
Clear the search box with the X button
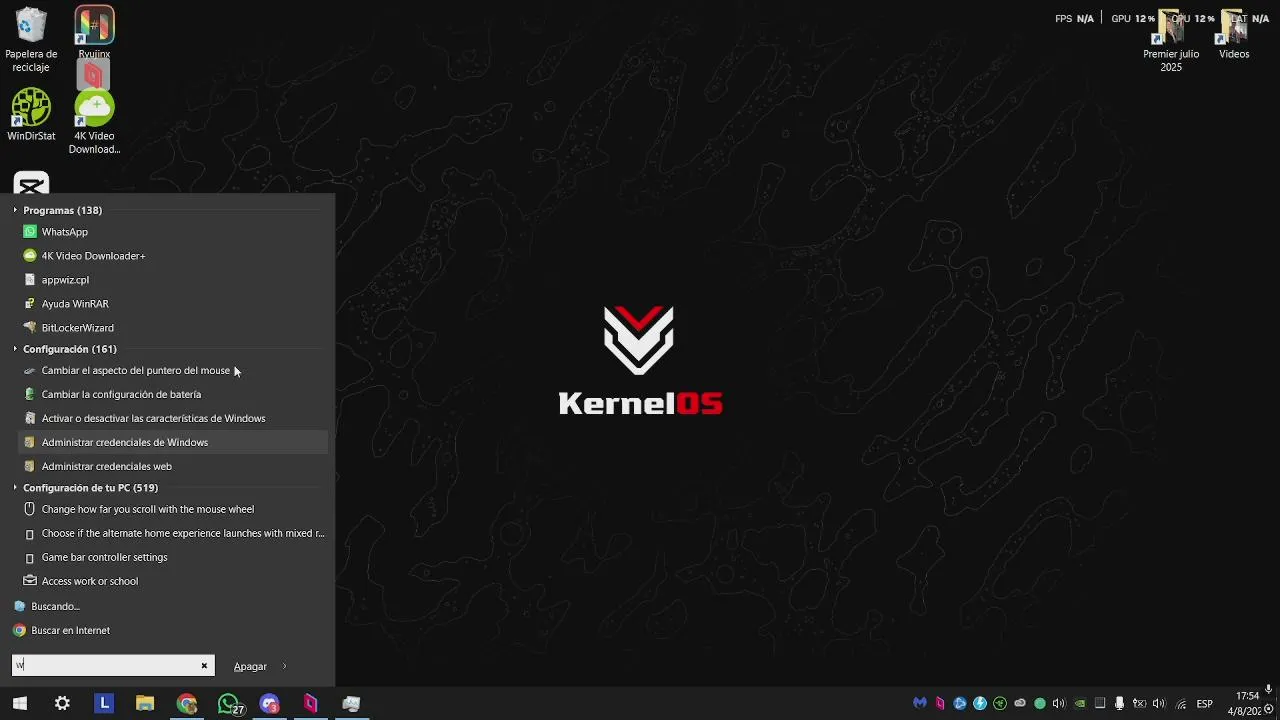204,666
